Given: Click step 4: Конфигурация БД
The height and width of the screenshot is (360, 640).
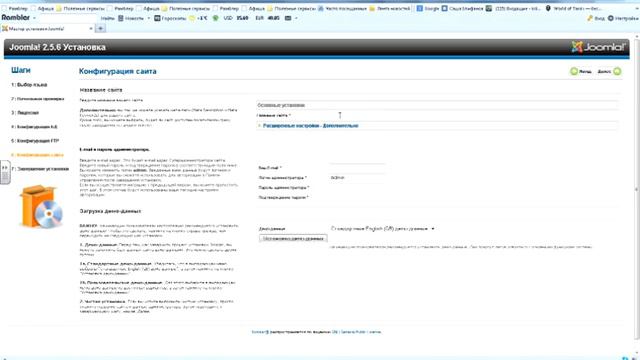Looking at the screenshot, I should point(34,127).
